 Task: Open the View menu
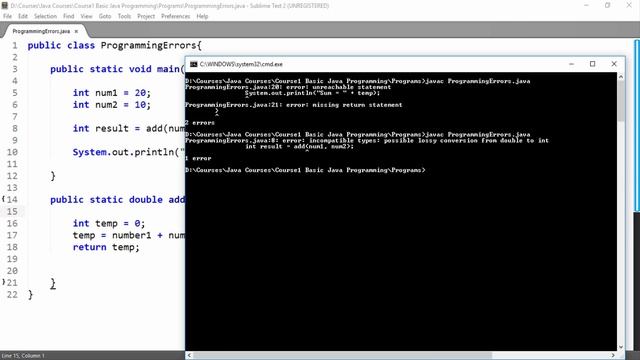pyautogui.click(x=87, y=16)
